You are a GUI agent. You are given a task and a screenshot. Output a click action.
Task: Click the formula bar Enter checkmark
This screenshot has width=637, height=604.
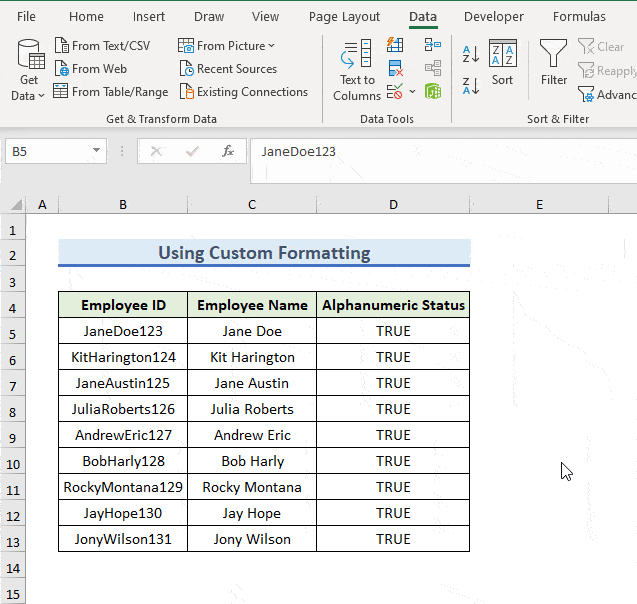tap(192, 152)
